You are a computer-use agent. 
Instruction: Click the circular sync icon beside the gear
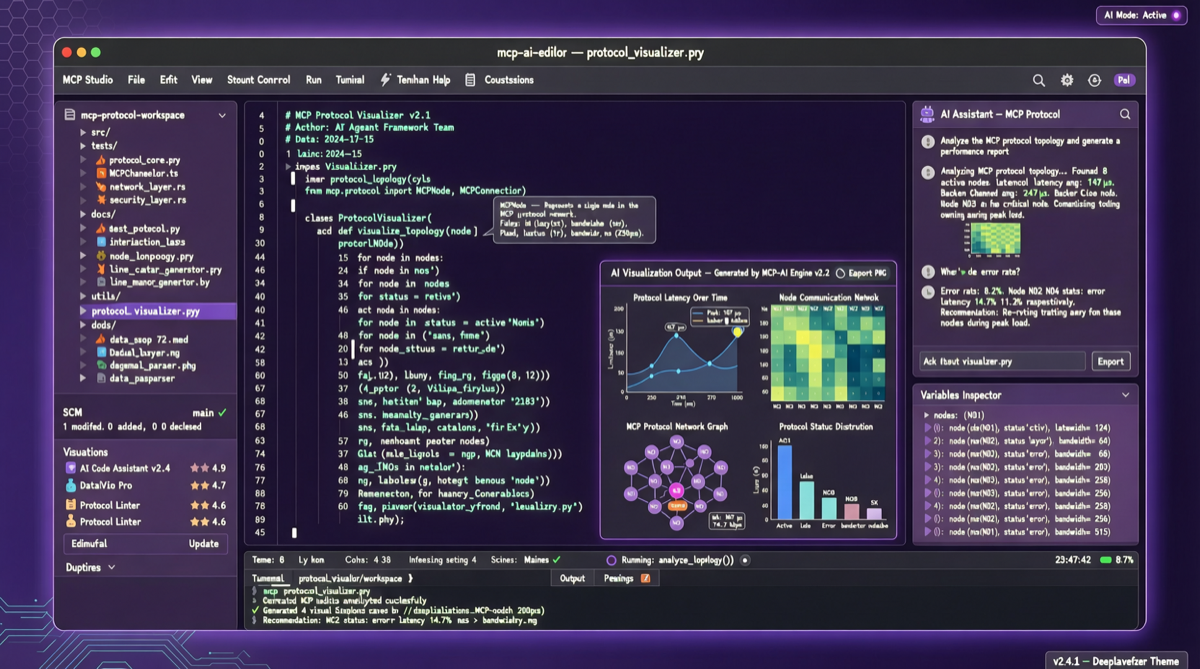[1094, 80]
